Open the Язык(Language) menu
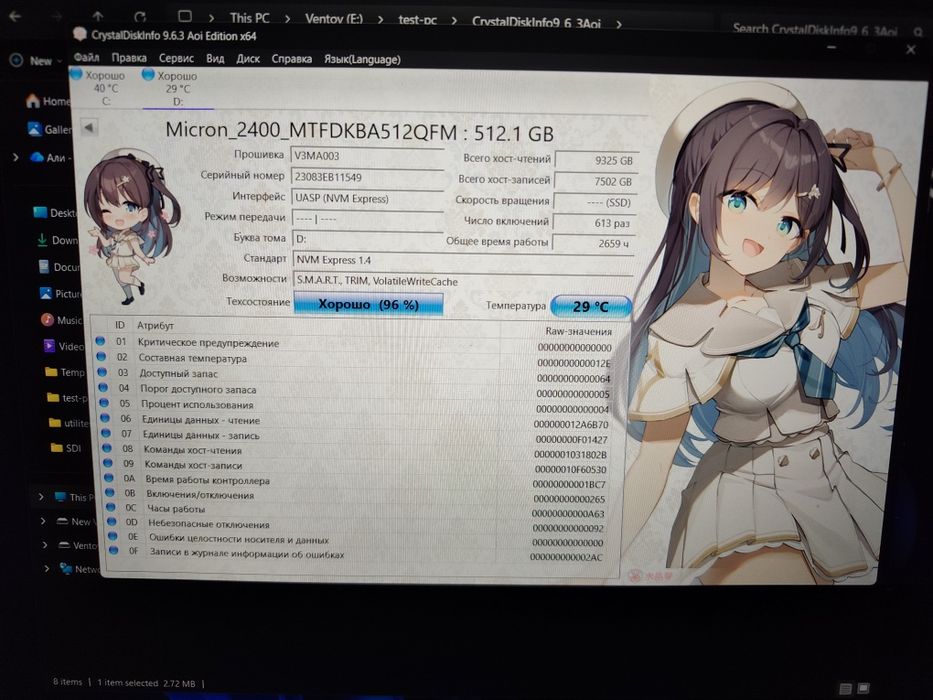Screen dimensions: 933x700 [x=362, y=60]
